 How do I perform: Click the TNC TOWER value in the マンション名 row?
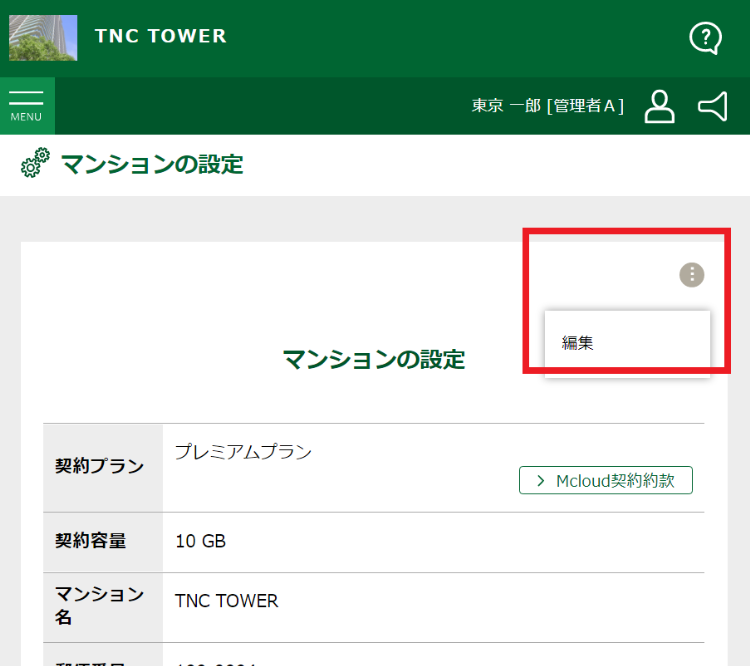(226, 601)
